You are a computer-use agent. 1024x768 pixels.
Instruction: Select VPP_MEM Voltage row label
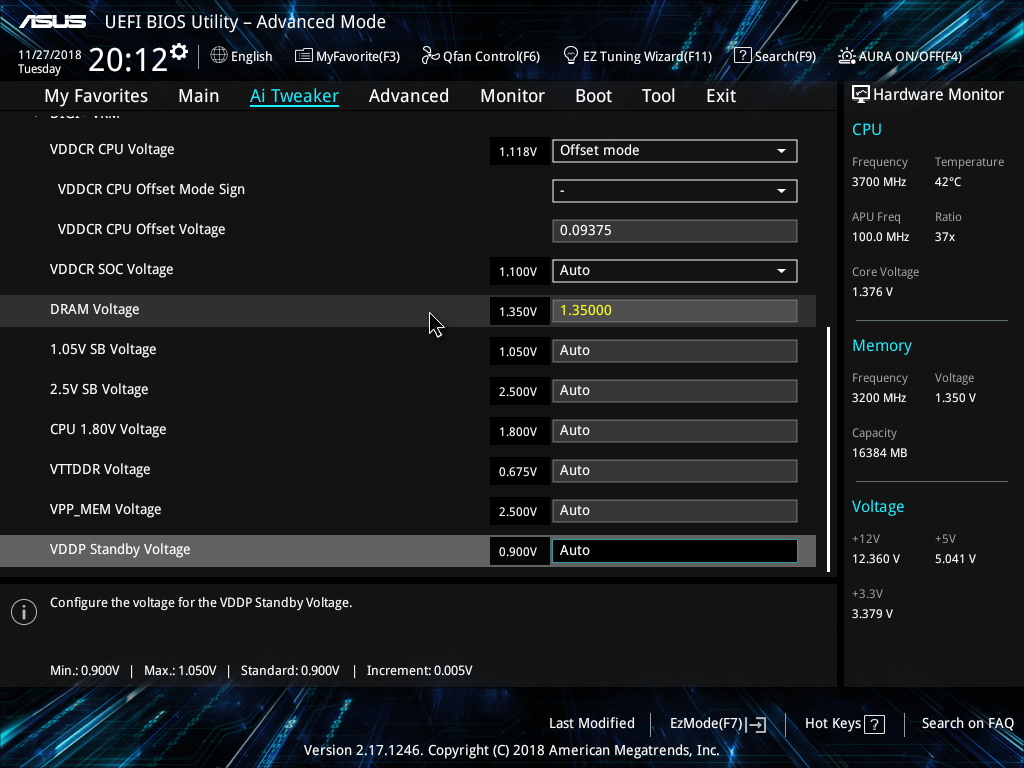coord(106,510)
